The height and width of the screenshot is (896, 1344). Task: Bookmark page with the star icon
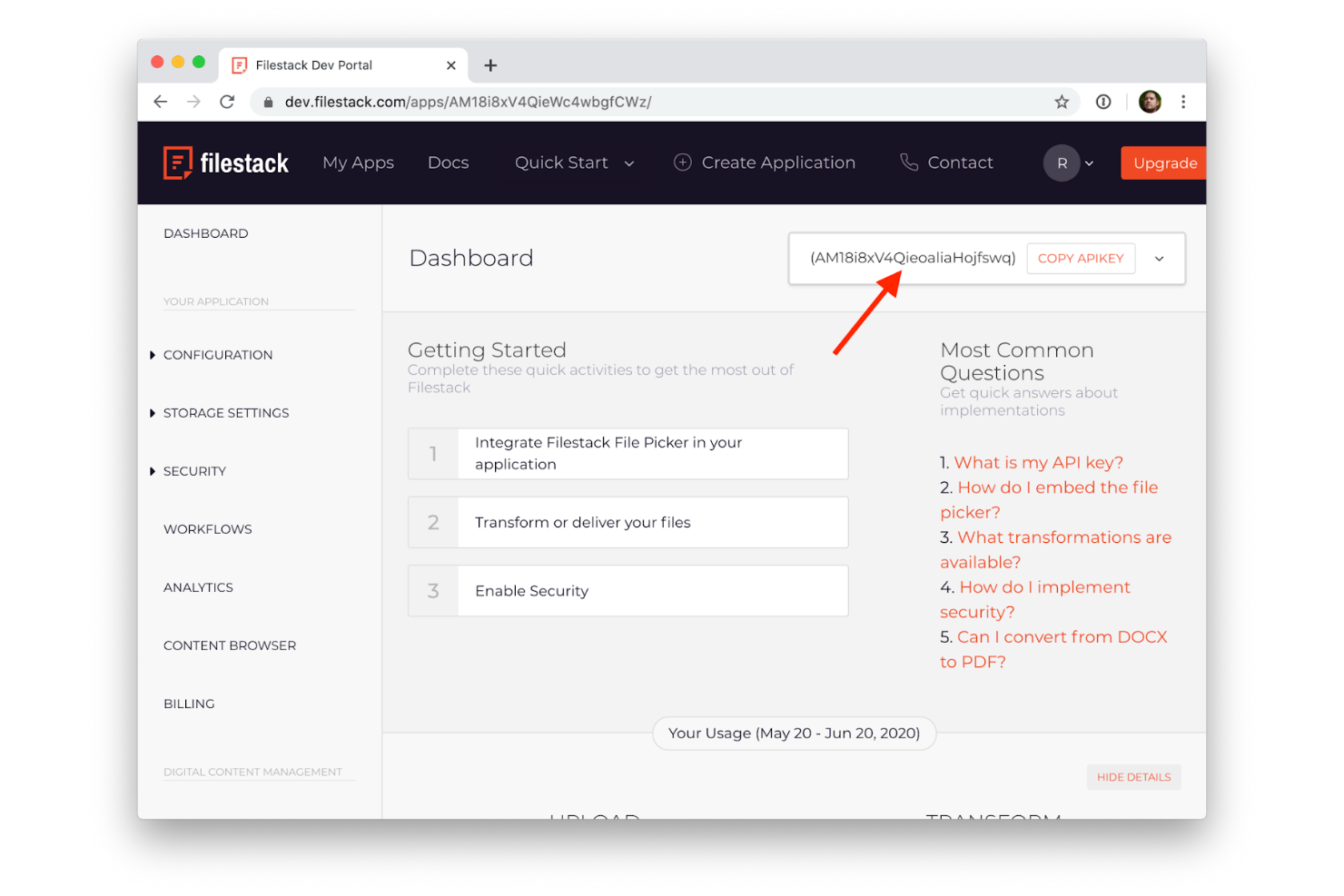click(x=1062, y=102)
